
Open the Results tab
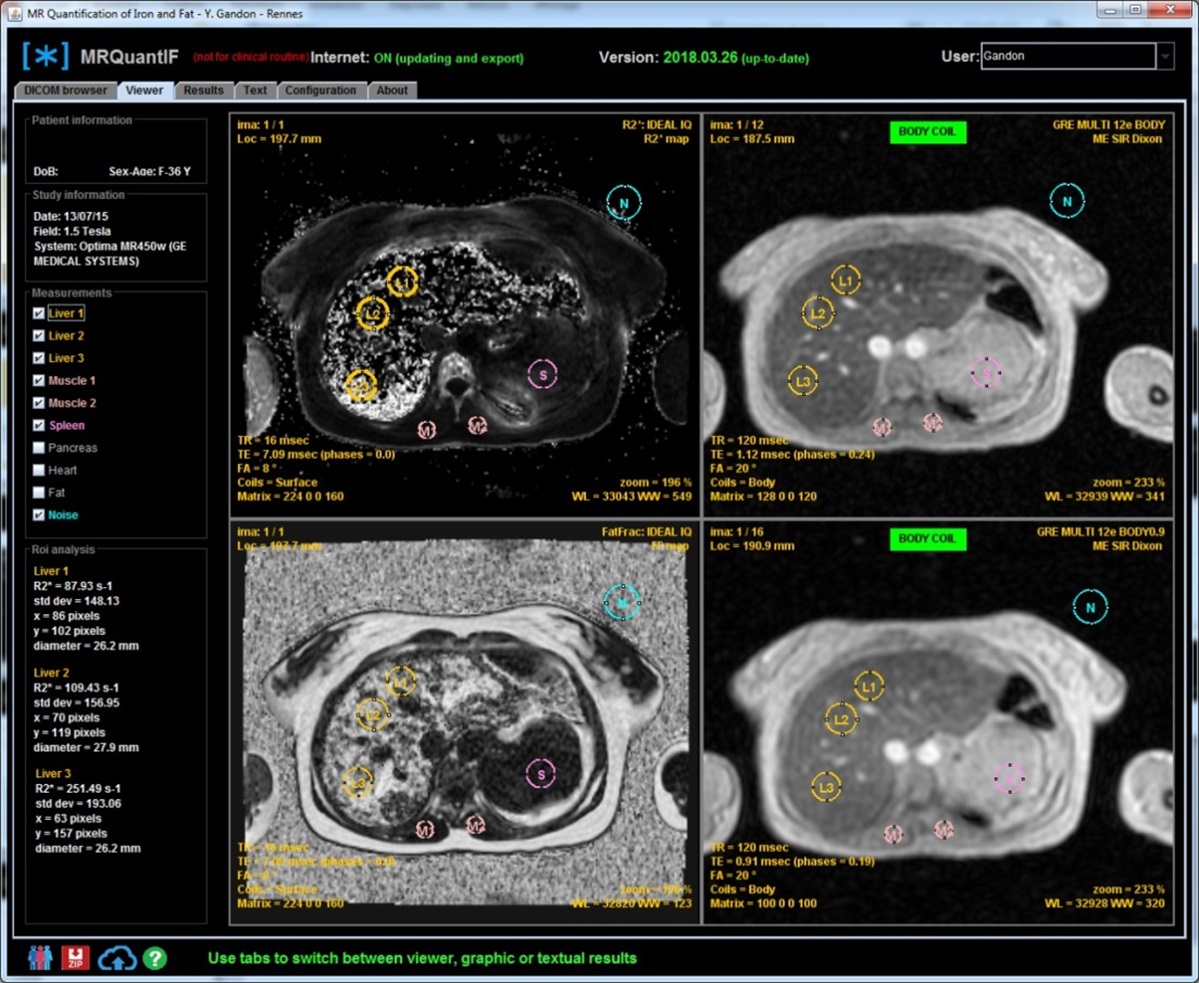(203, 90)
